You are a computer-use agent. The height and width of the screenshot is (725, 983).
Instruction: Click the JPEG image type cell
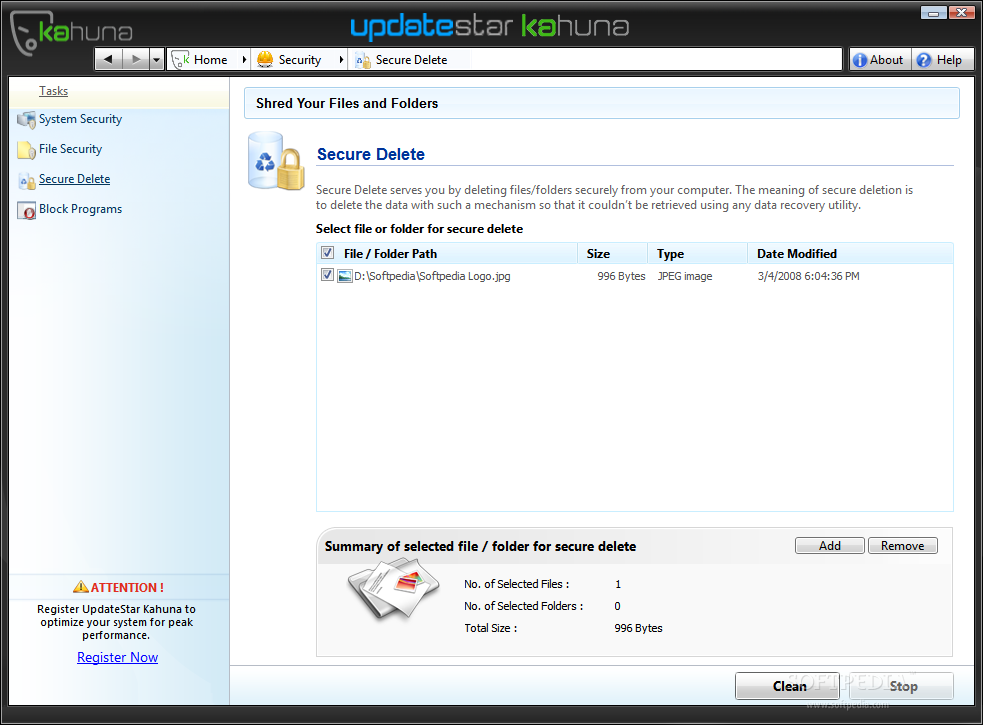685,276
